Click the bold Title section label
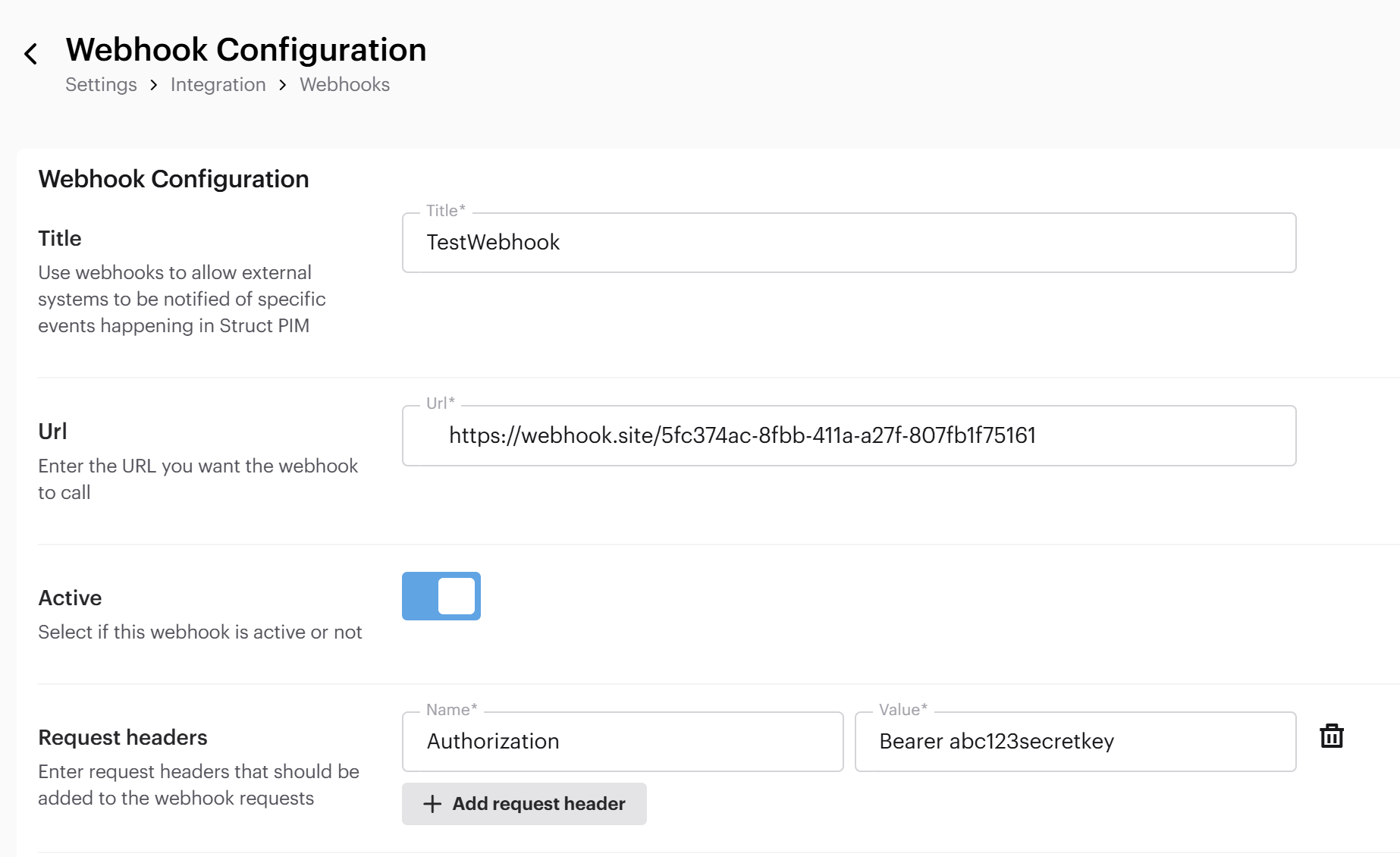 point(60,239)
